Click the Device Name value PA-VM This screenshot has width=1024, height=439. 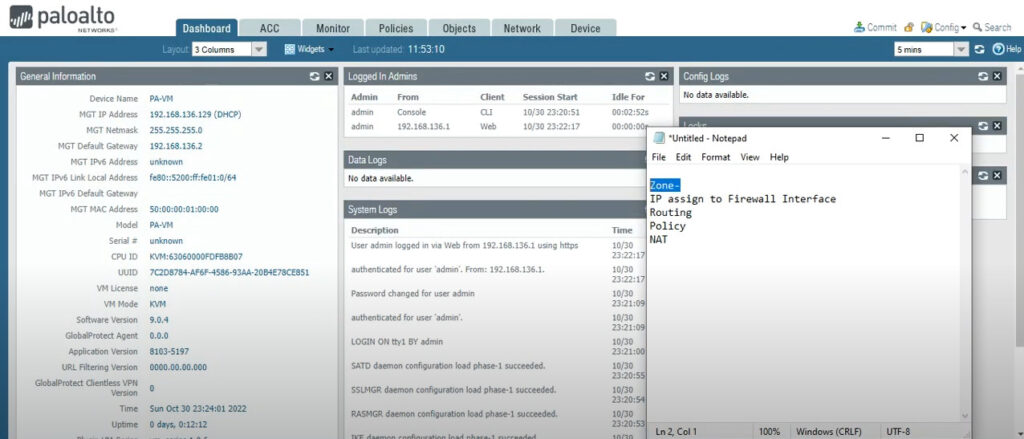click(x=161, y=99)
